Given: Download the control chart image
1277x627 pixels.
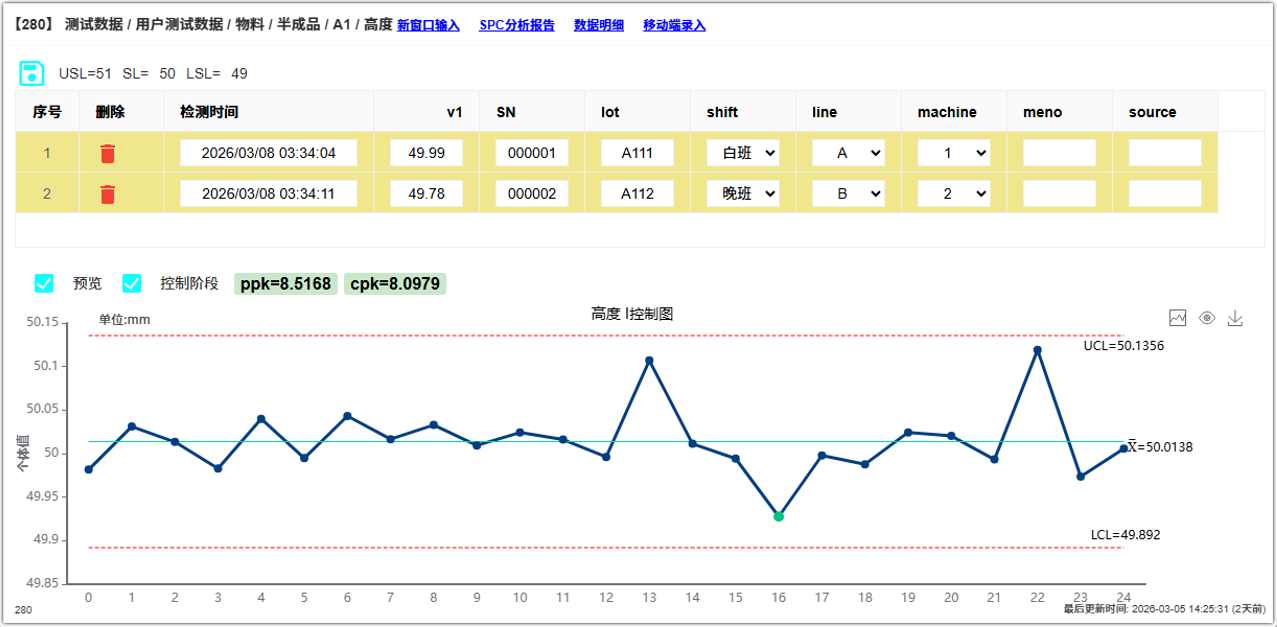Looking at the screenshot, I should point(1235,318).
